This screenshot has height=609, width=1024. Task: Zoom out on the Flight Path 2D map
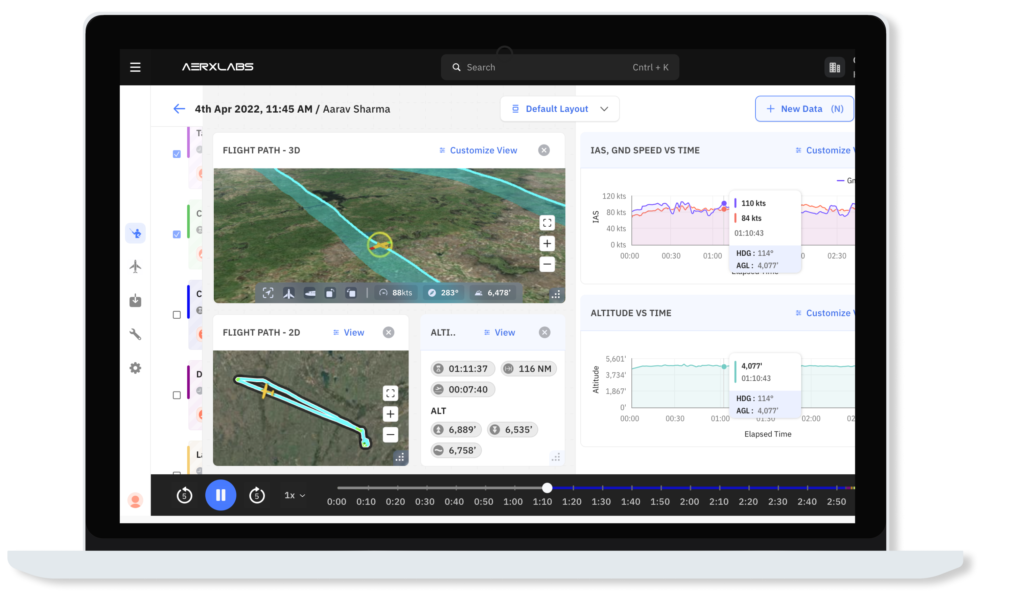390,435
